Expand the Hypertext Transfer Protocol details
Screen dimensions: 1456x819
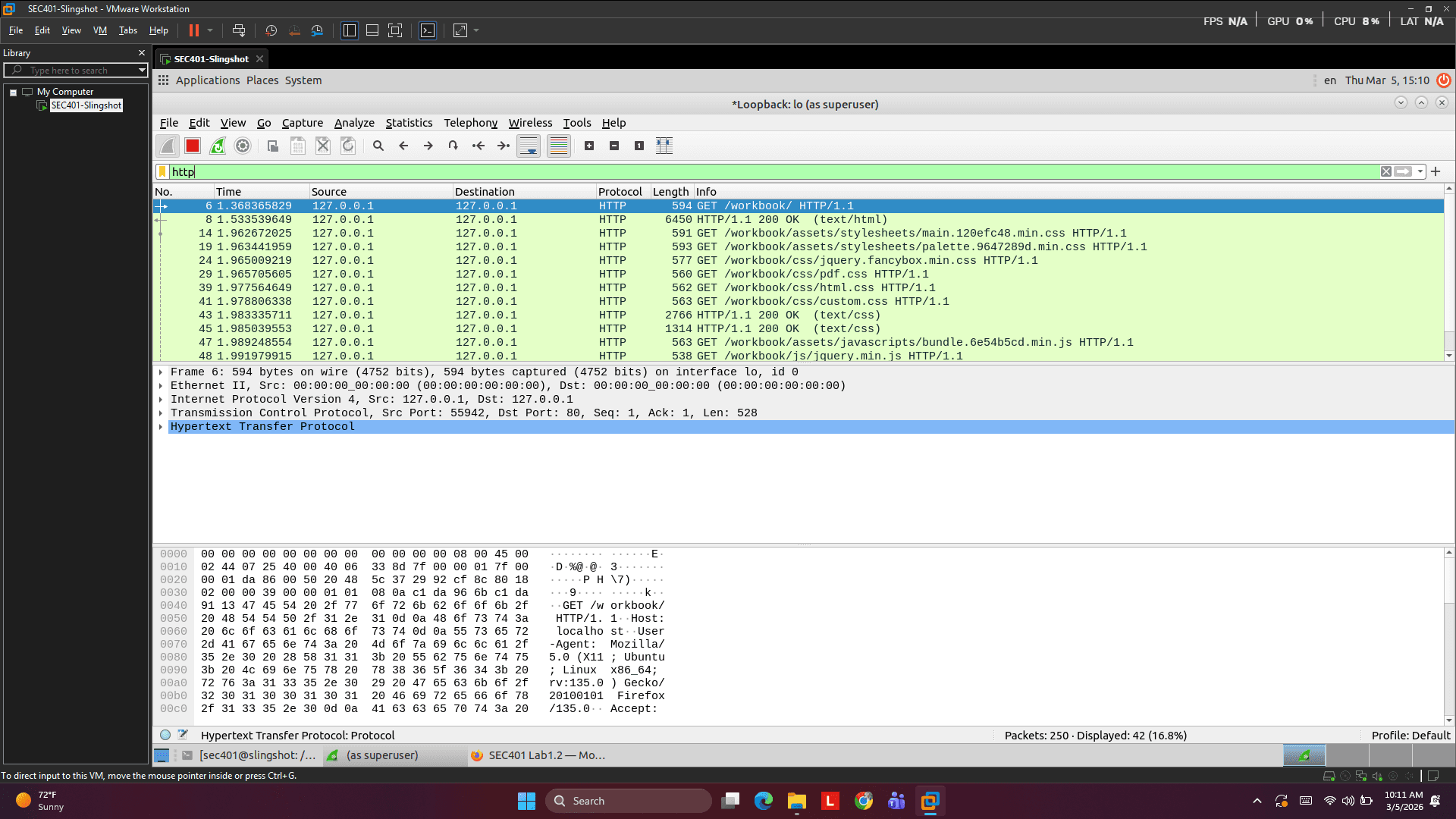click(x=160, y=426)
